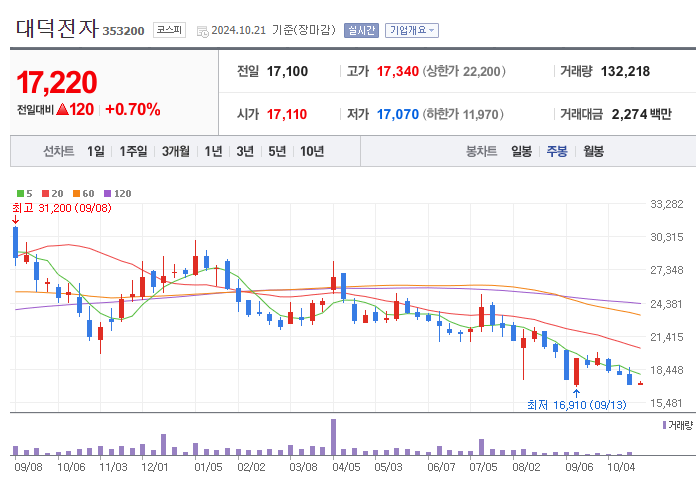This screenshot has height=480, width=696.
Task: Click the calendar icon beside the date
Action: pos(202,32)
